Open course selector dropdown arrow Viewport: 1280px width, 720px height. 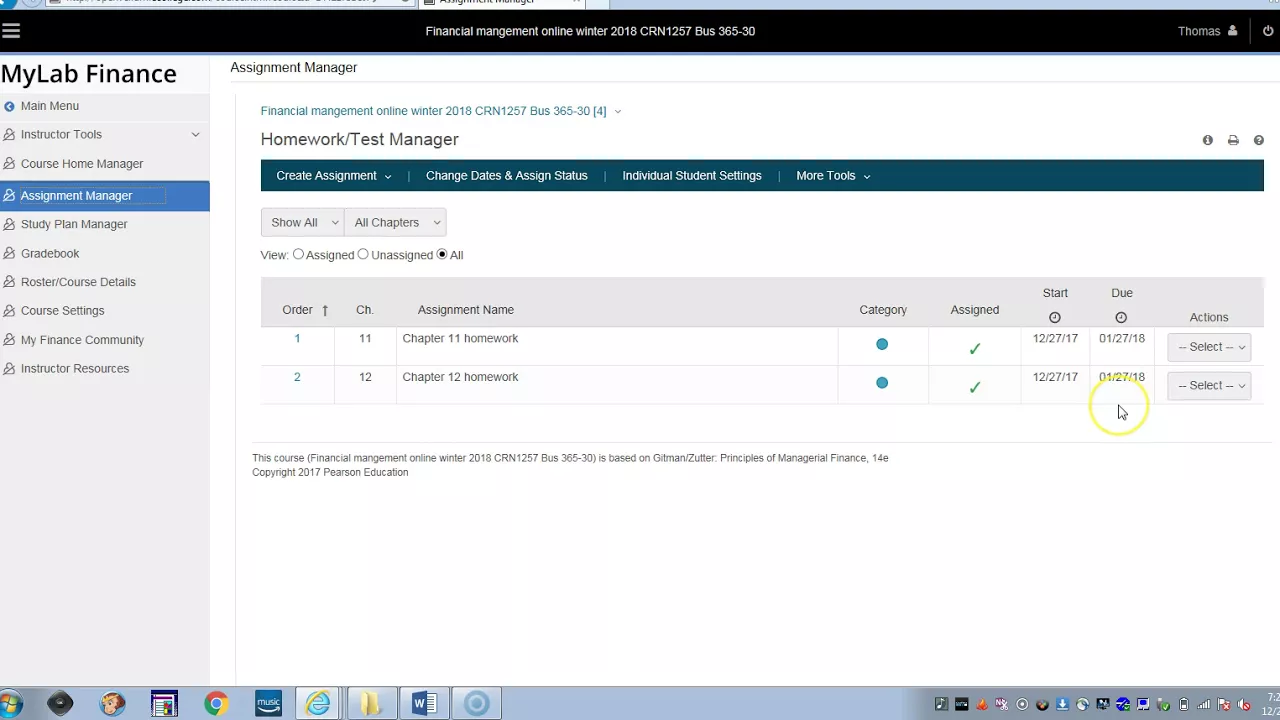(617, 112)
